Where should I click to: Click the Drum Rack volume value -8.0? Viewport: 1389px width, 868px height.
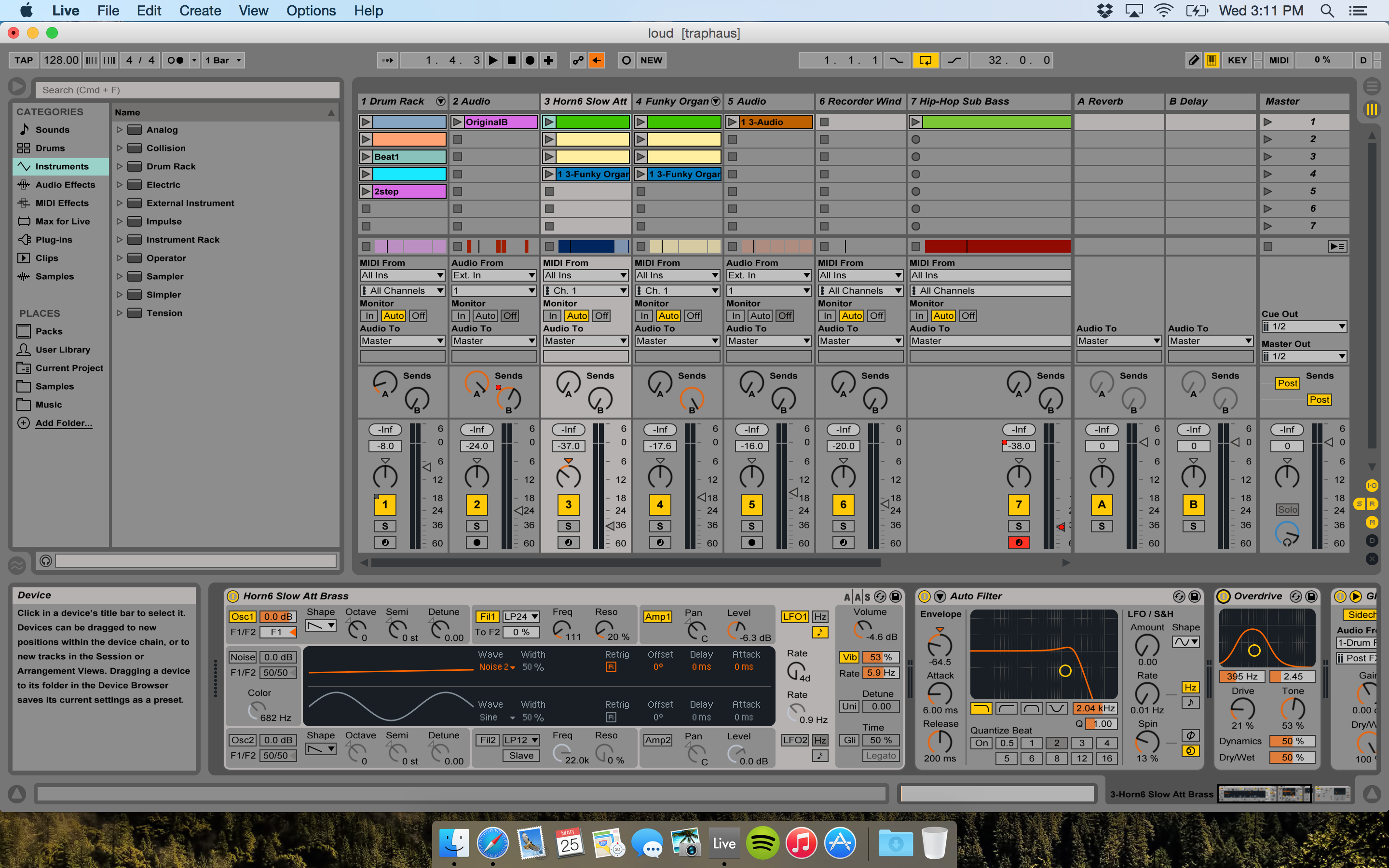pyautogui.click(x=384, y=446)
